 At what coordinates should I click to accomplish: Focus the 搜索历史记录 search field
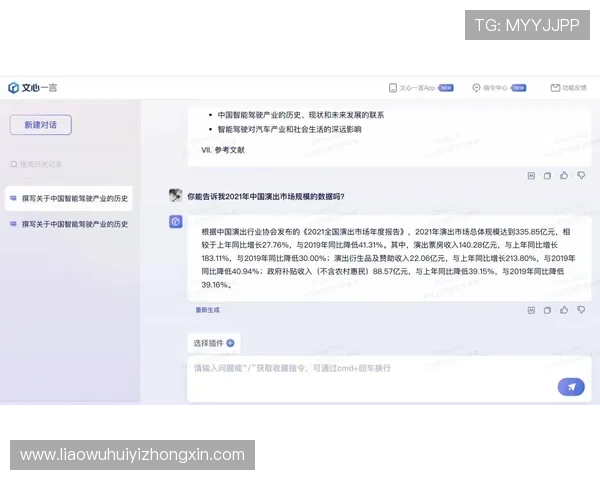(69, 164)
